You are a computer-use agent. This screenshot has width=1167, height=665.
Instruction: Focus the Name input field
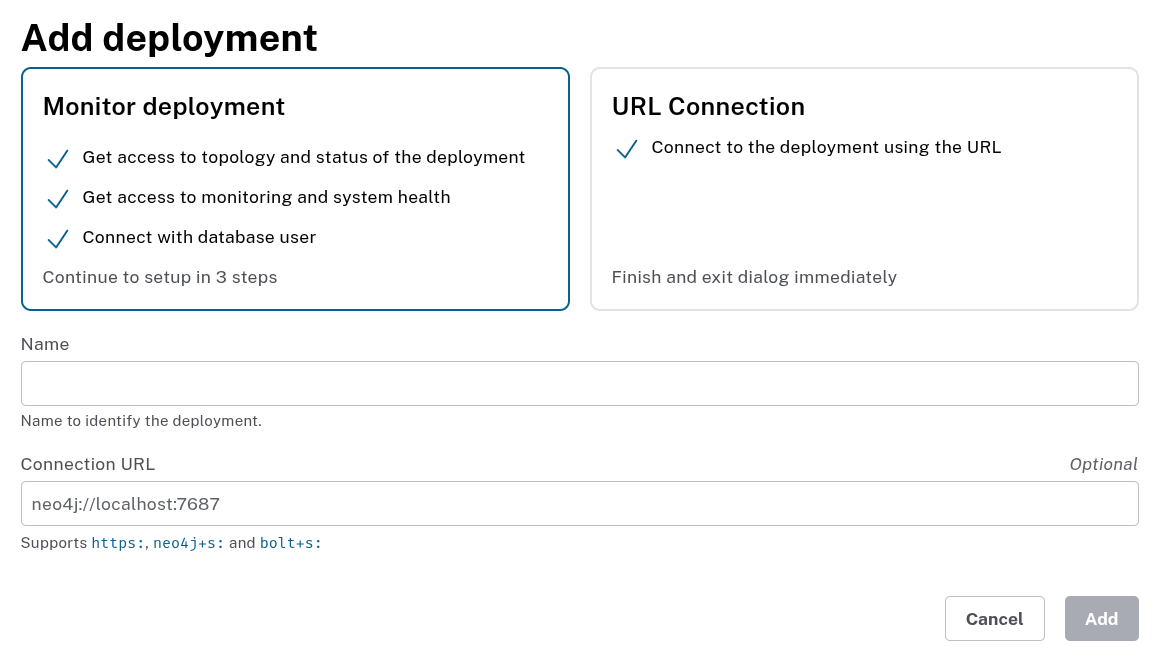(x=579, y=383)
